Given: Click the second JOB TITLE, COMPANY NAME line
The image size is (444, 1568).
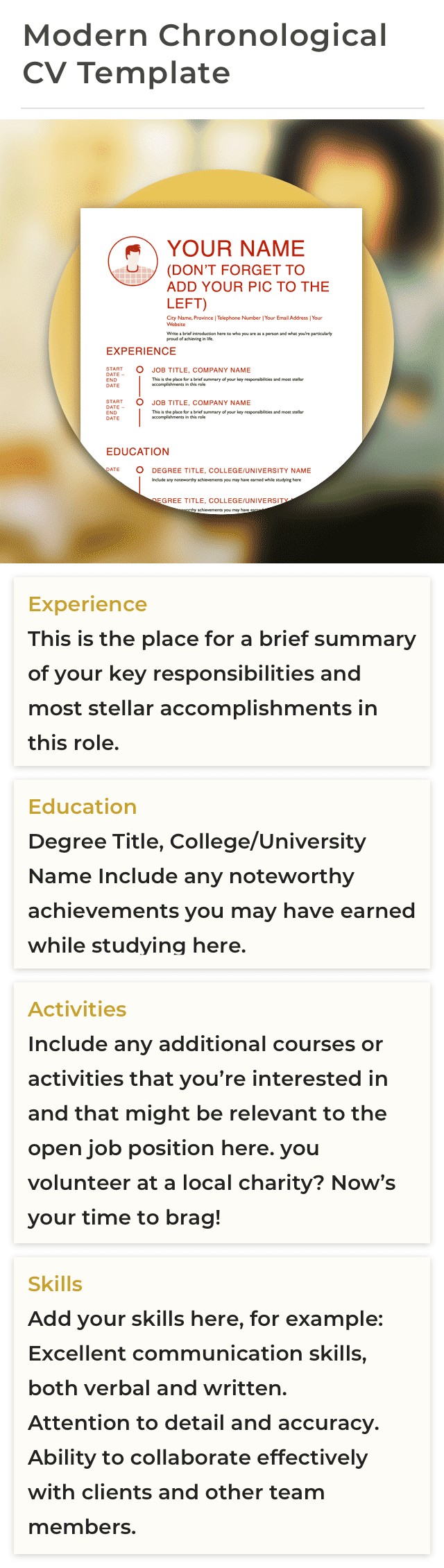Looking at the screenshot, I should coord(201,403).
